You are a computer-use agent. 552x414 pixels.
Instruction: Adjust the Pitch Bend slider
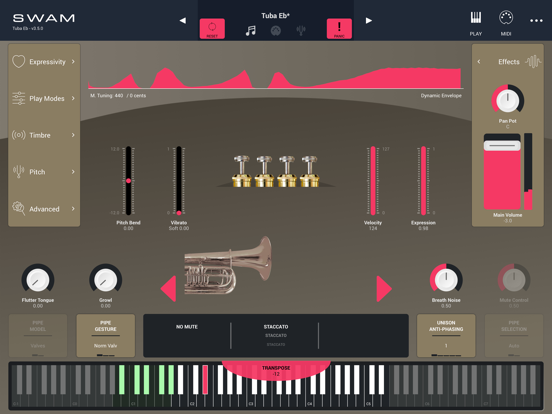point(128,181)
